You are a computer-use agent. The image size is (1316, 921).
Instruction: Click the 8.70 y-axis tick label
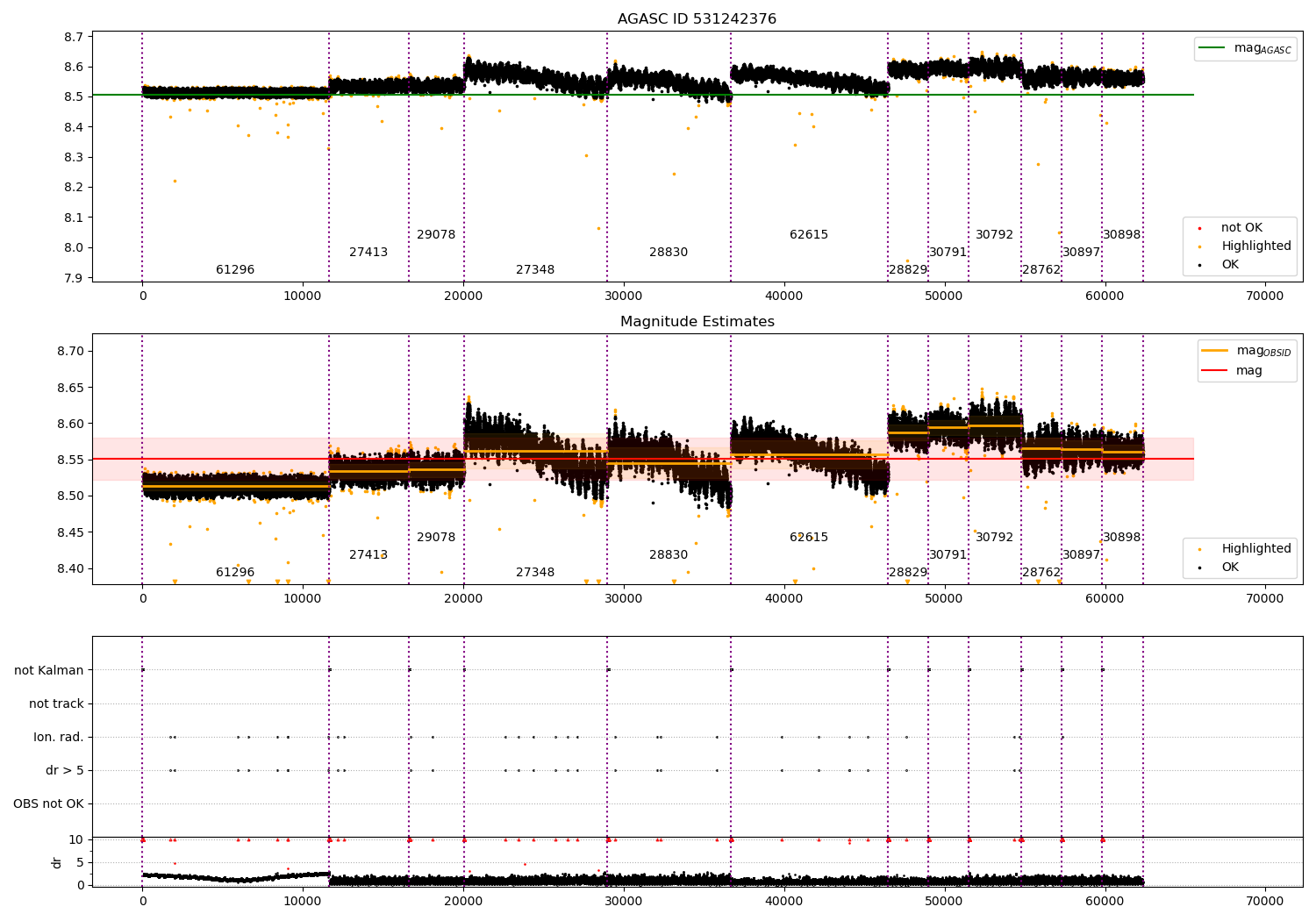[70, 351]
